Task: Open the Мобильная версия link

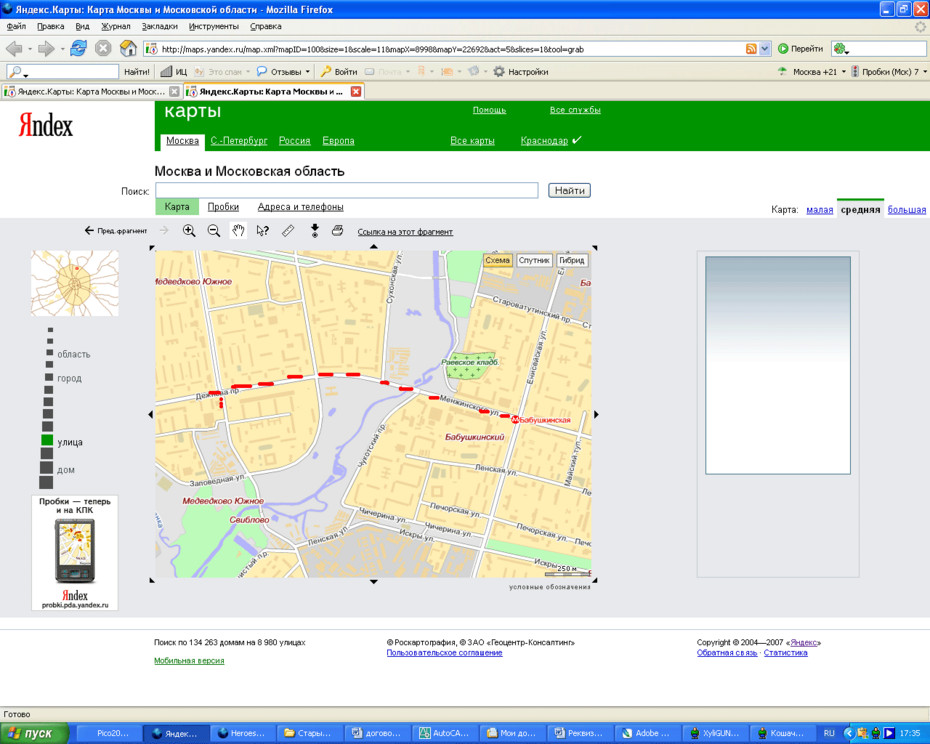Action: pos(189,660)
